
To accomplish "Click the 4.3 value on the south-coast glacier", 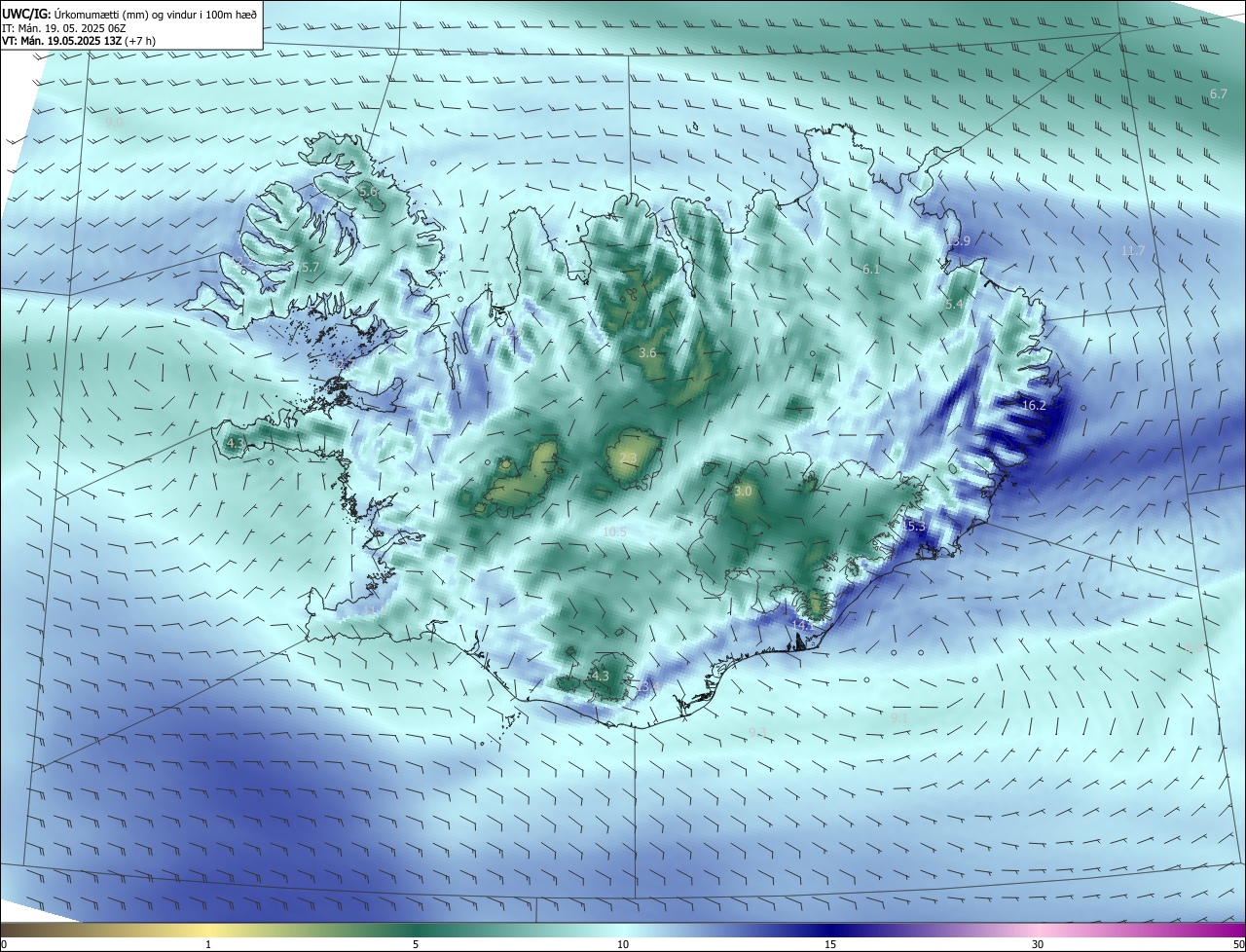I will click(x=600, y=676).
